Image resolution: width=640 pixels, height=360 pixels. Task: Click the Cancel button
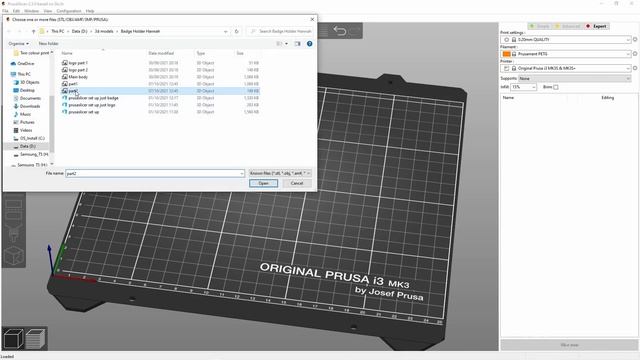click(x=297, y=184)
